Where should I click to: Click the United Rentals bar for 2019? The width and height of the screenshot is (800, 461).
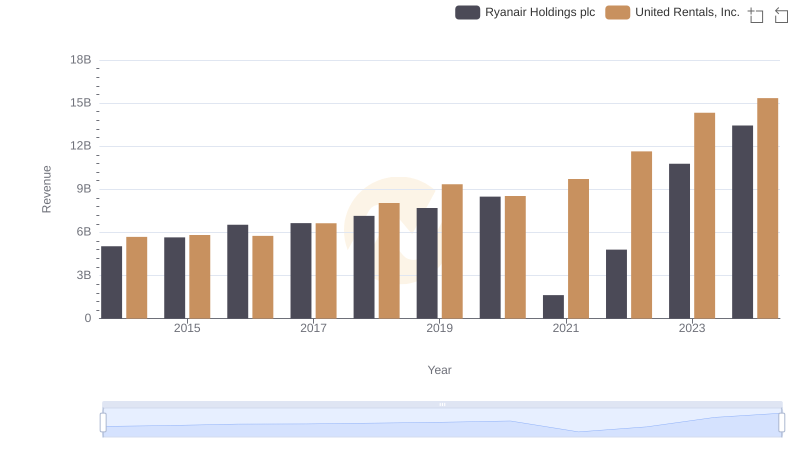452,251
